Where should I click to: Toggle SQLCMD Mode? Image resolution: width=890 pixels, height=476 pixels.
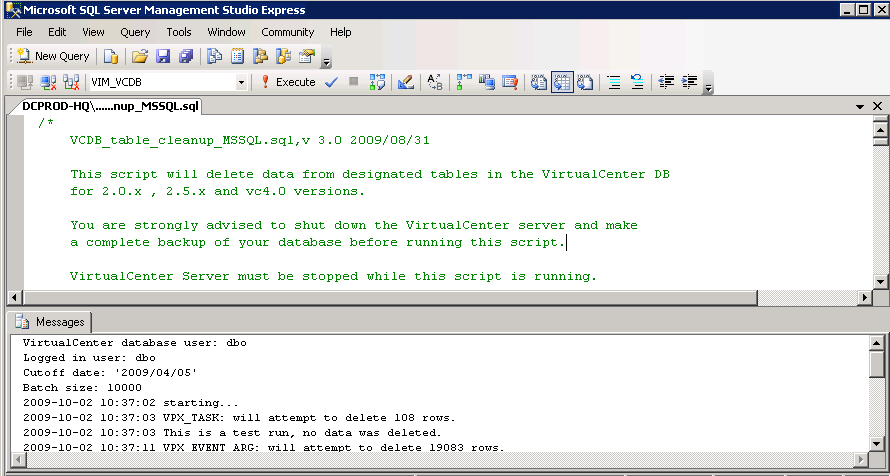coord(510,82)
